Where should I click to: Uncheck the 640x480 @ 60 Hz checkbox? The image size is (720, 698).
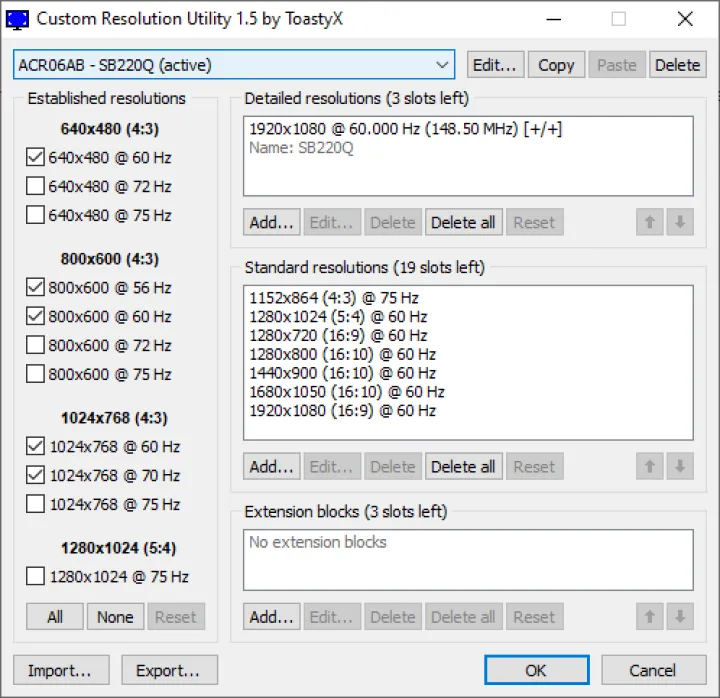tap(36, 157)
